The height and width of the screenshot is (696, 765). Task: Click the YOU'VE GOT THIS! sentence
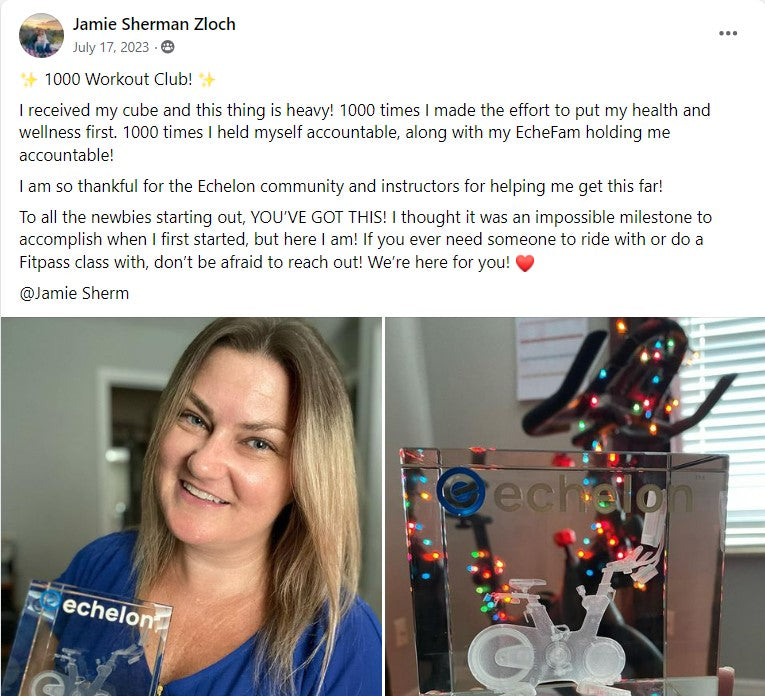319,217
